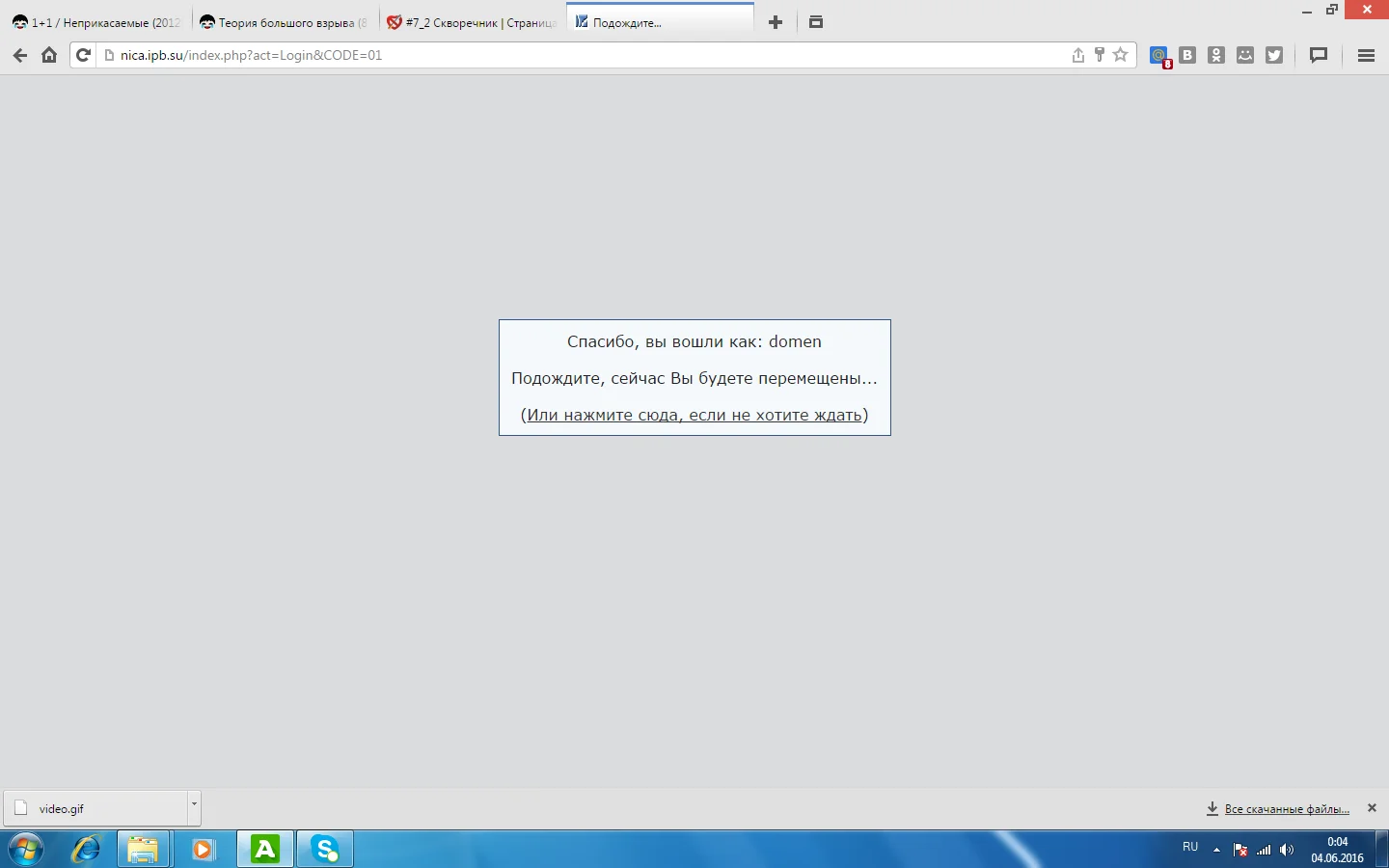Open the home page via house icon
Image resolution: width=1389 pixels, height=868 pixels.
tap(49, 55)
